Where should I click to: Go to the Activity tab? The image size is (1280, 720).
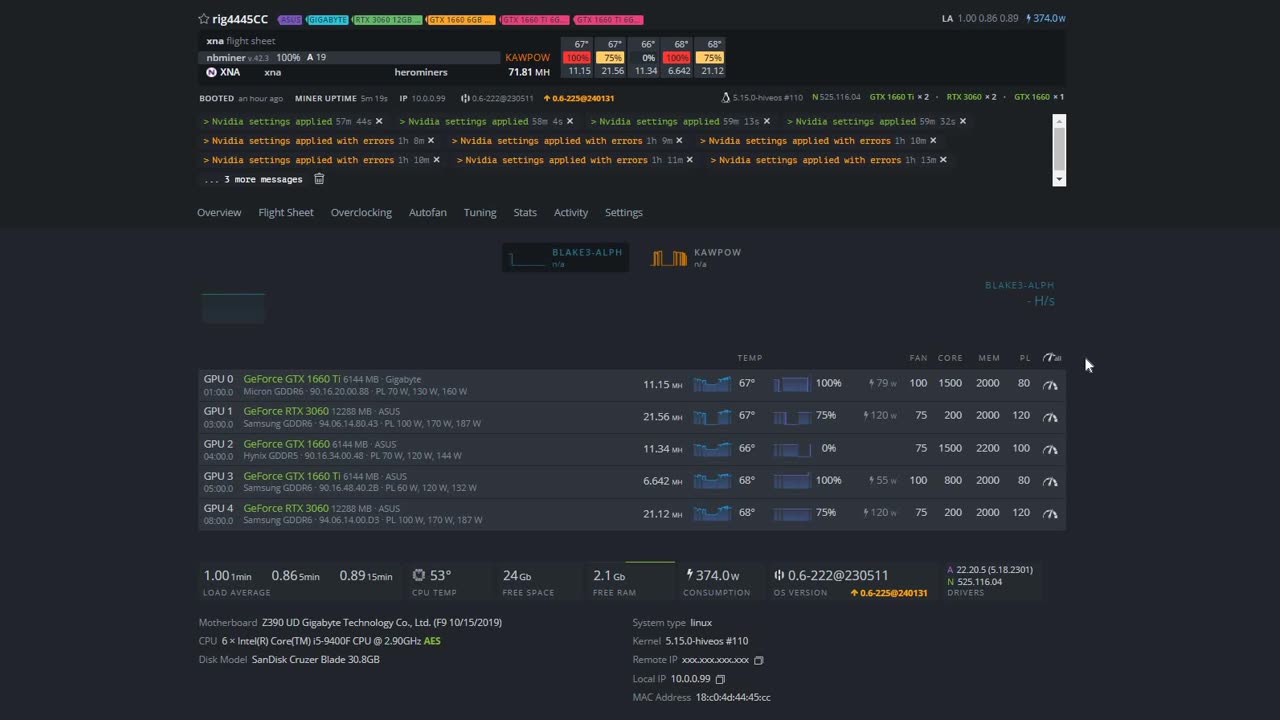(x=571, y=212)
